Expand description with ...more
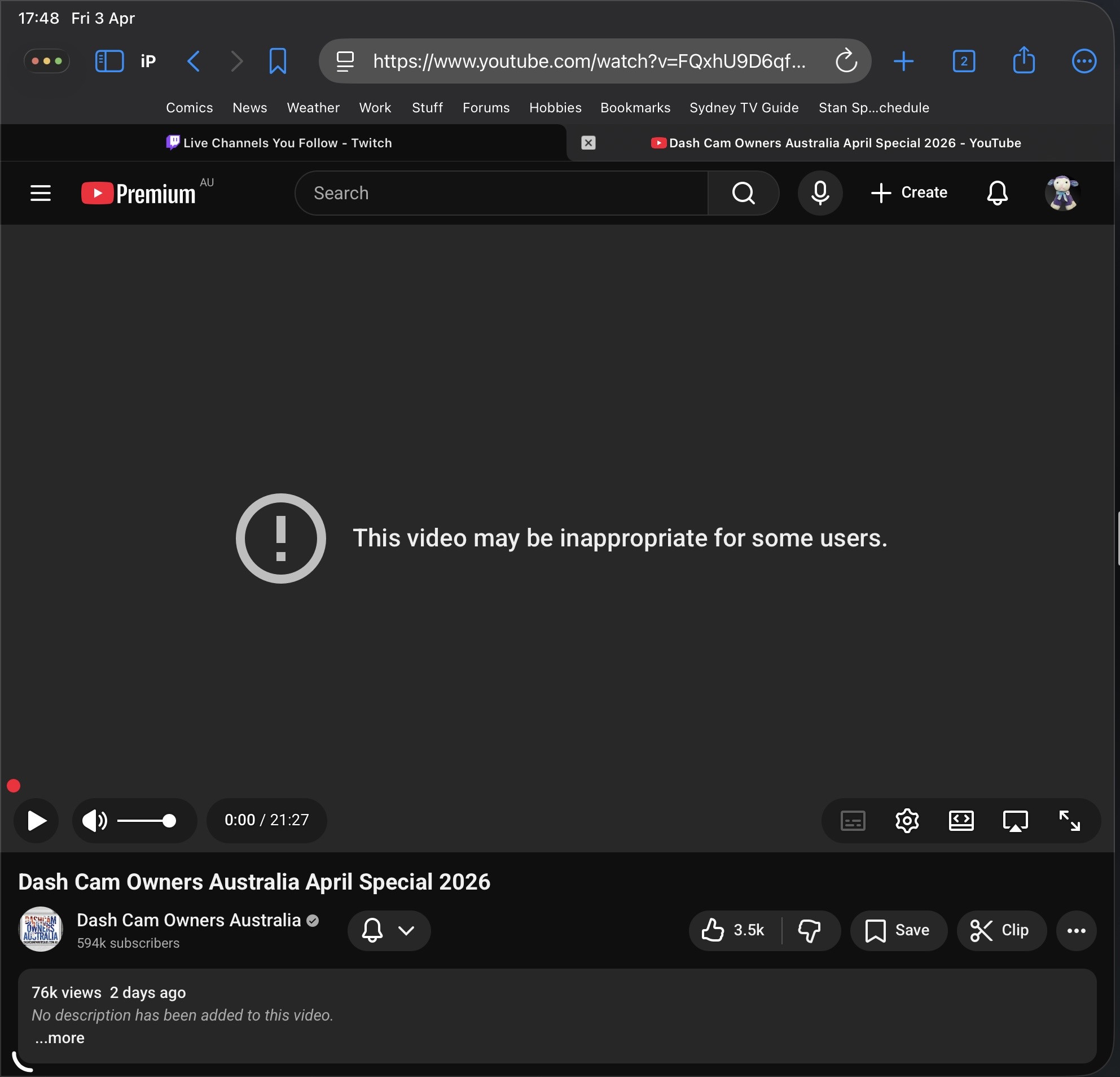 (59, 1037)
